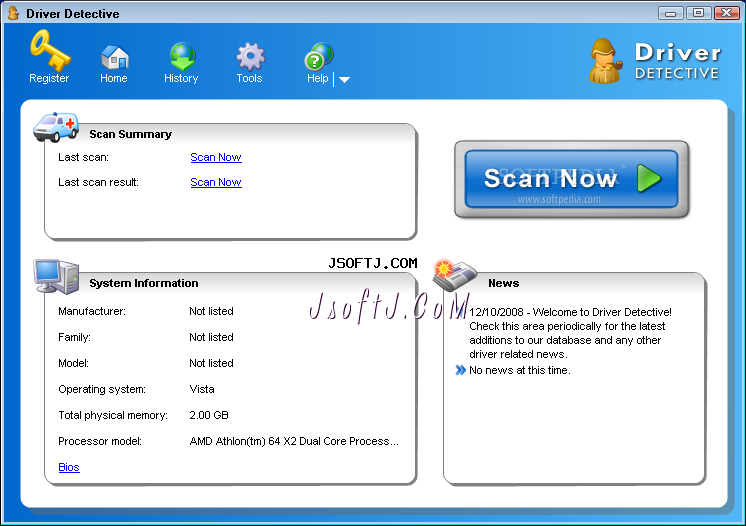The image size is (746, 526).
Task: Select the 'System Information' heading
Action: point(144,283)
